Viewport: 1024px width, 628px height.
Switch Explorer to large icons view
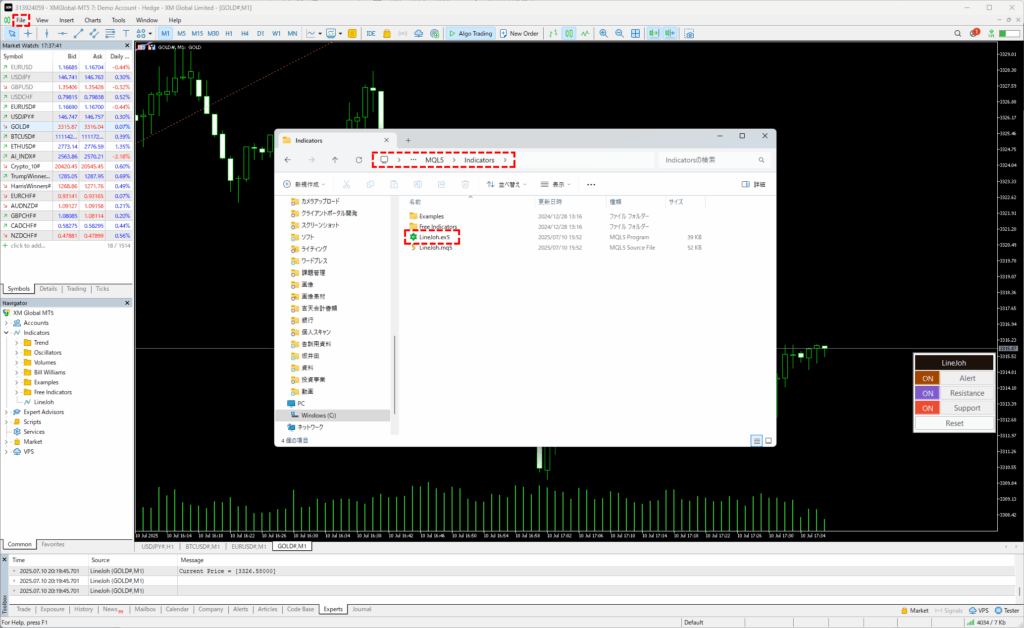(x=769, y=441)
